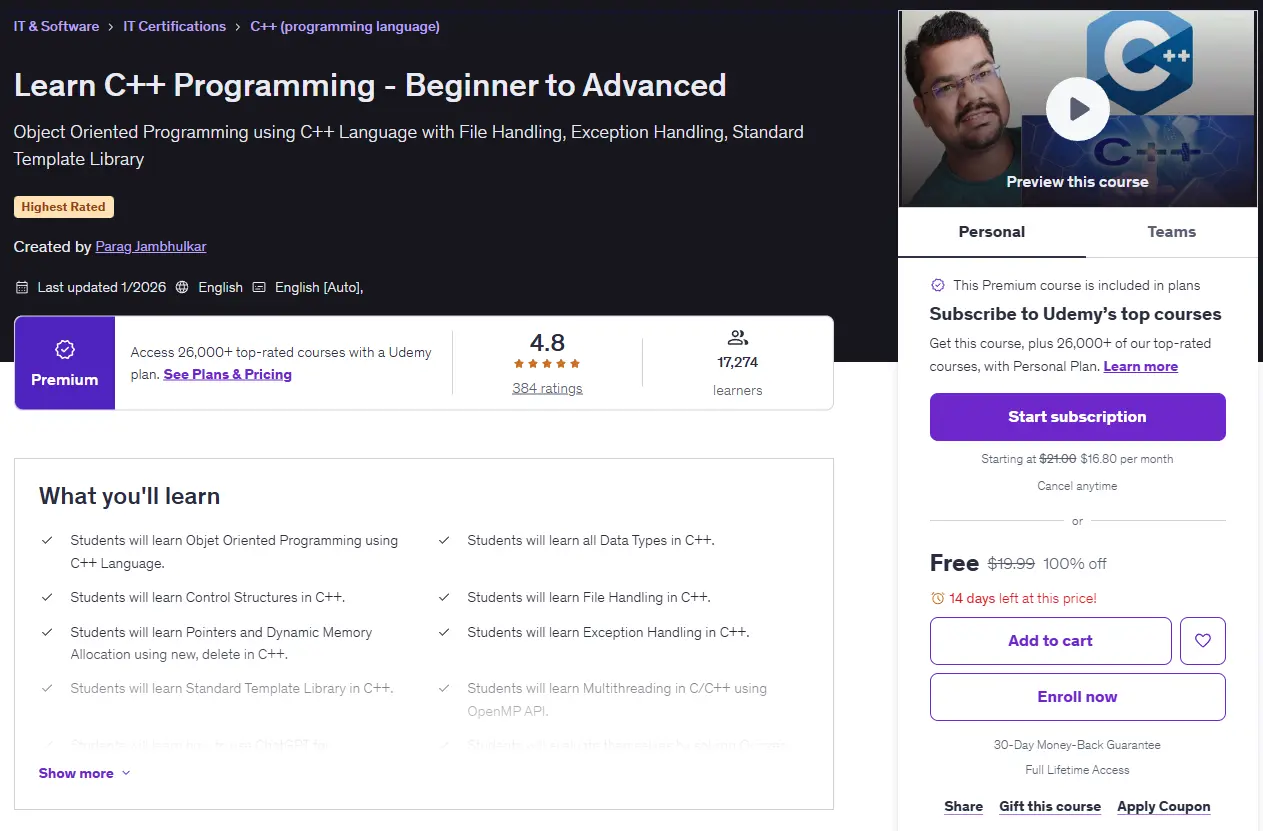Open the IT Certifications breadcrumb
The height and width of the screenshot is (831, 1263).
(x=175, y=27)
